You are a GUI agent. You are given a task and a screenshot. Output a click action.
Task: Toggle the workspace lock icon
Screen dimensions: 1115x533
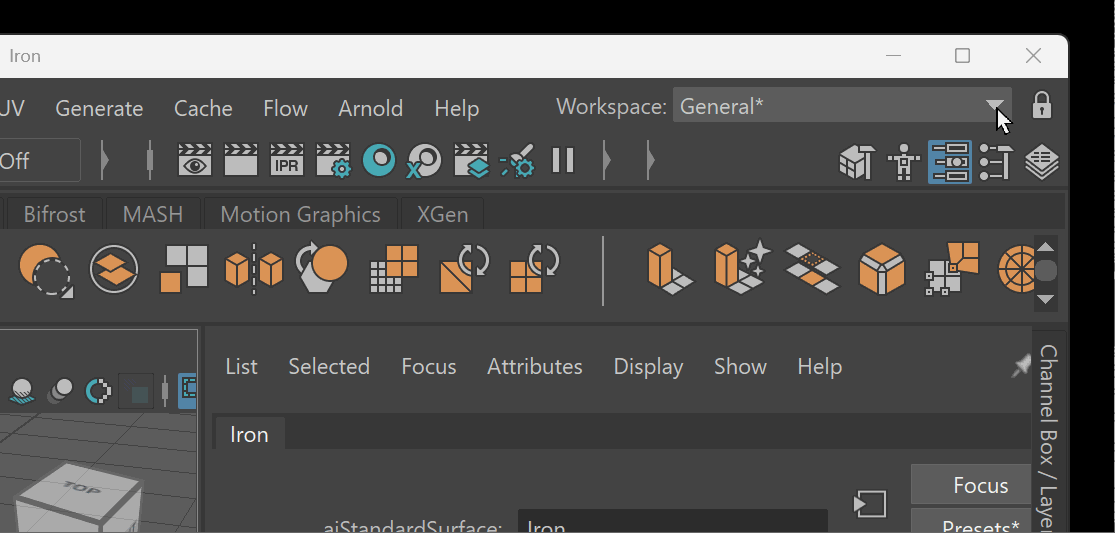point(1041,105)
